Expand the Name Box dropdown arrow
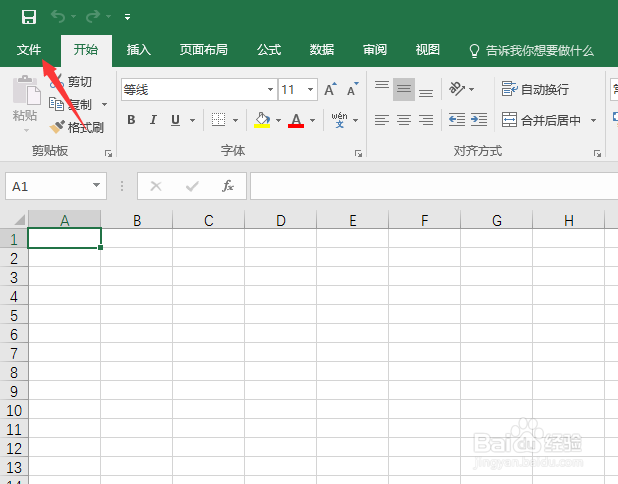618x484 pixels. click(x=96, y=186)
